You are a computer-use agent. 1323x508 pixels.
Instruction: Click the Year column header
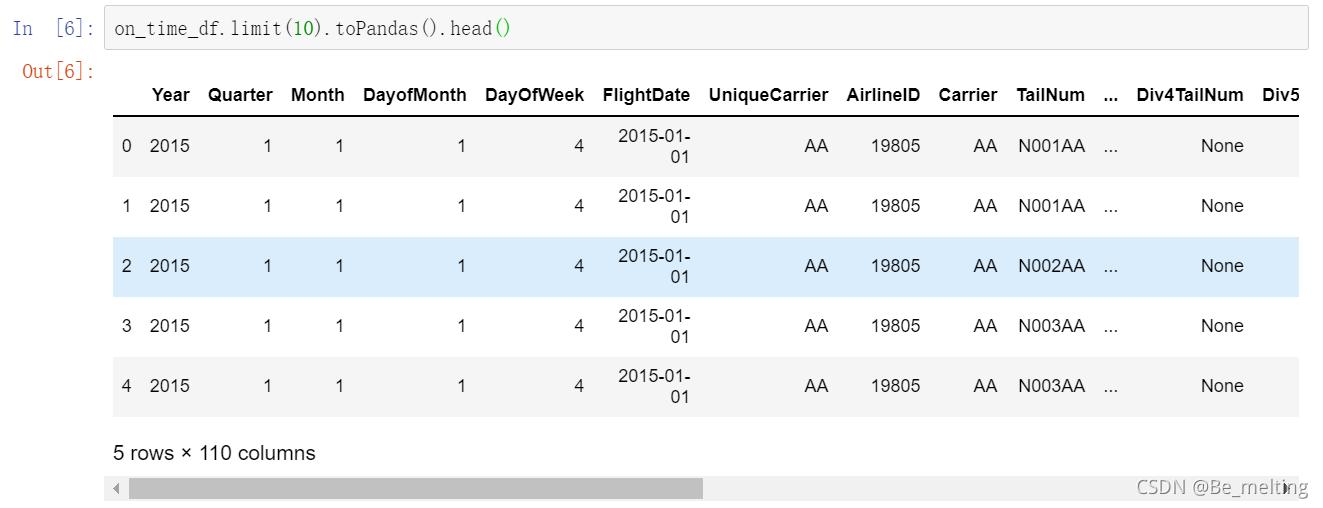point(170,95)
